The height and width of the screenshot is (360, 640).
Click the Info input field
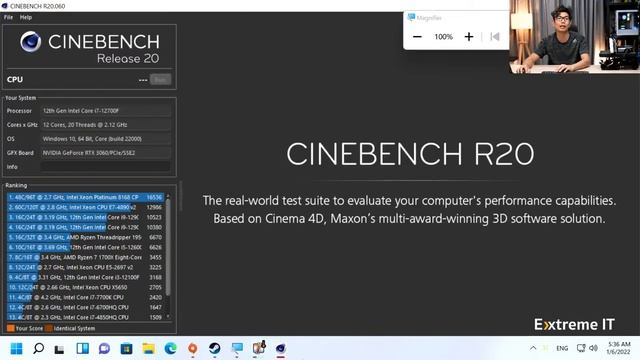coord(106,167)
